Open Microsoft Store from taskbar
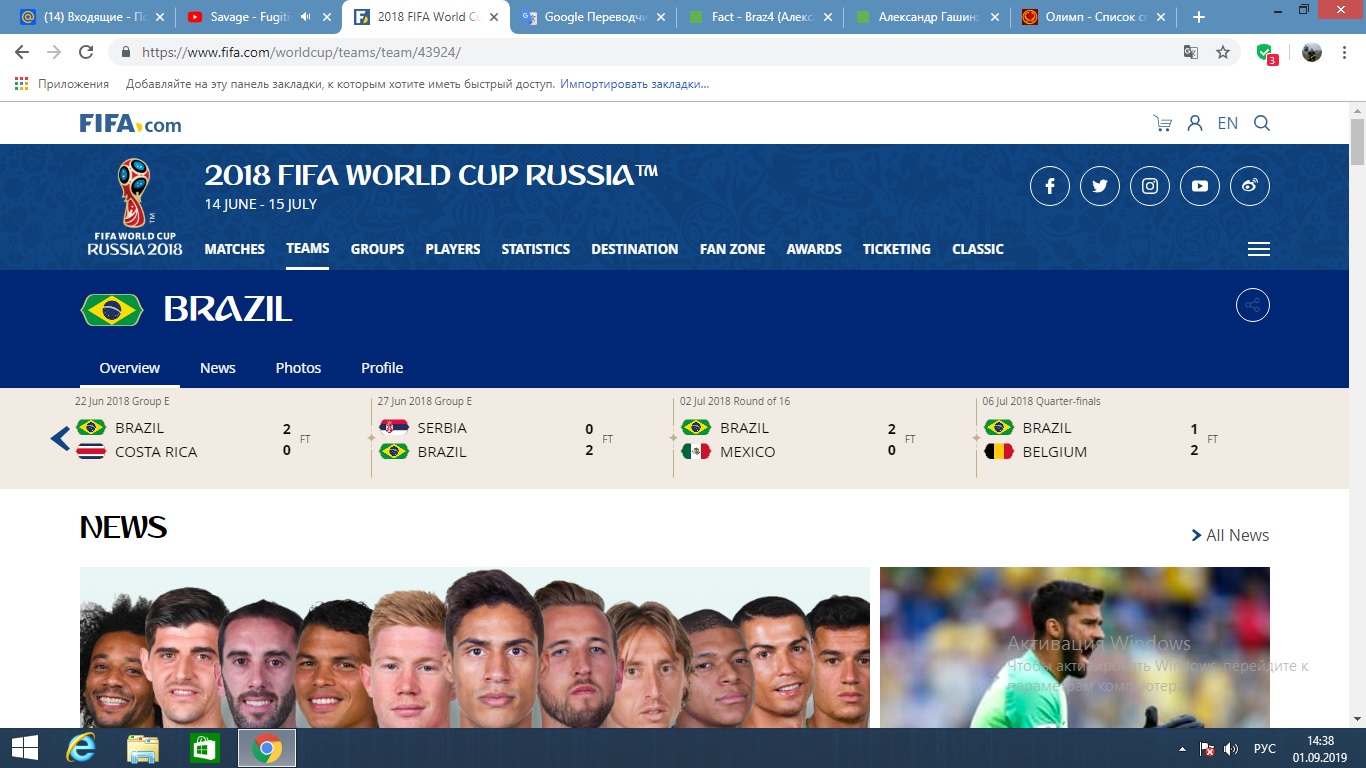Viewport: 1366px width, 768px height. point(205,748)
